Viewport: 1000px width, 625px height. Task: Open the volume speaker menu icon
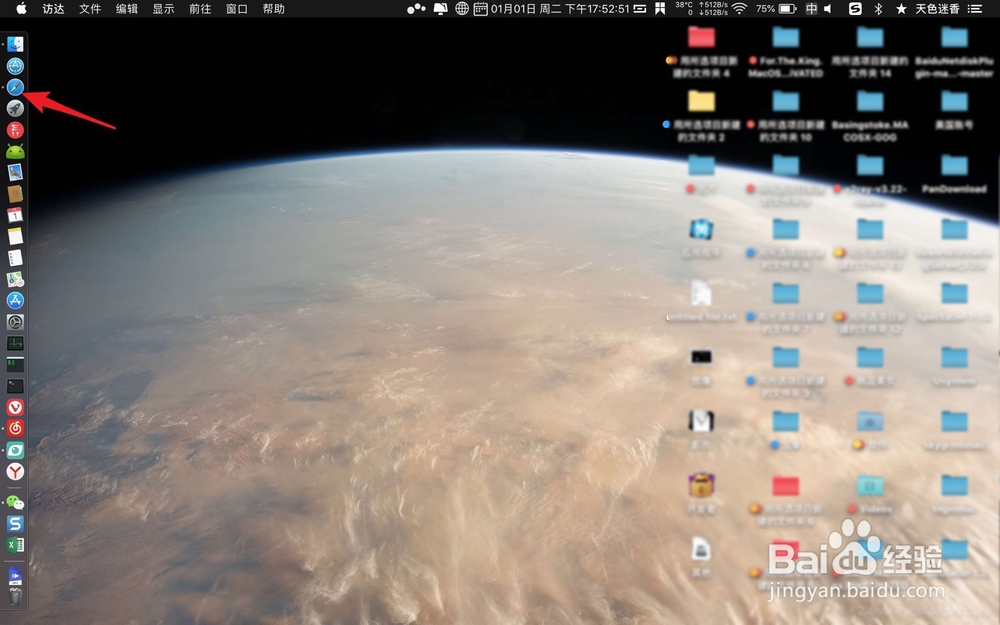click(828, 8)
